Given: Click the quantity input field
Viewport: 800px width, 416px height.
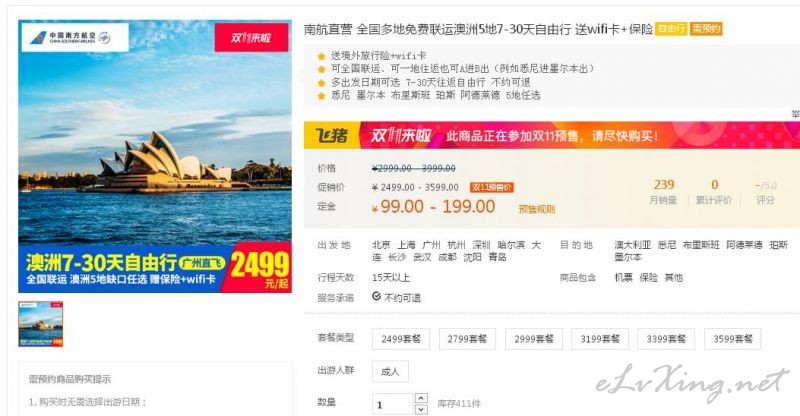Looking at the screenshot, I should (x=394, y=404).
